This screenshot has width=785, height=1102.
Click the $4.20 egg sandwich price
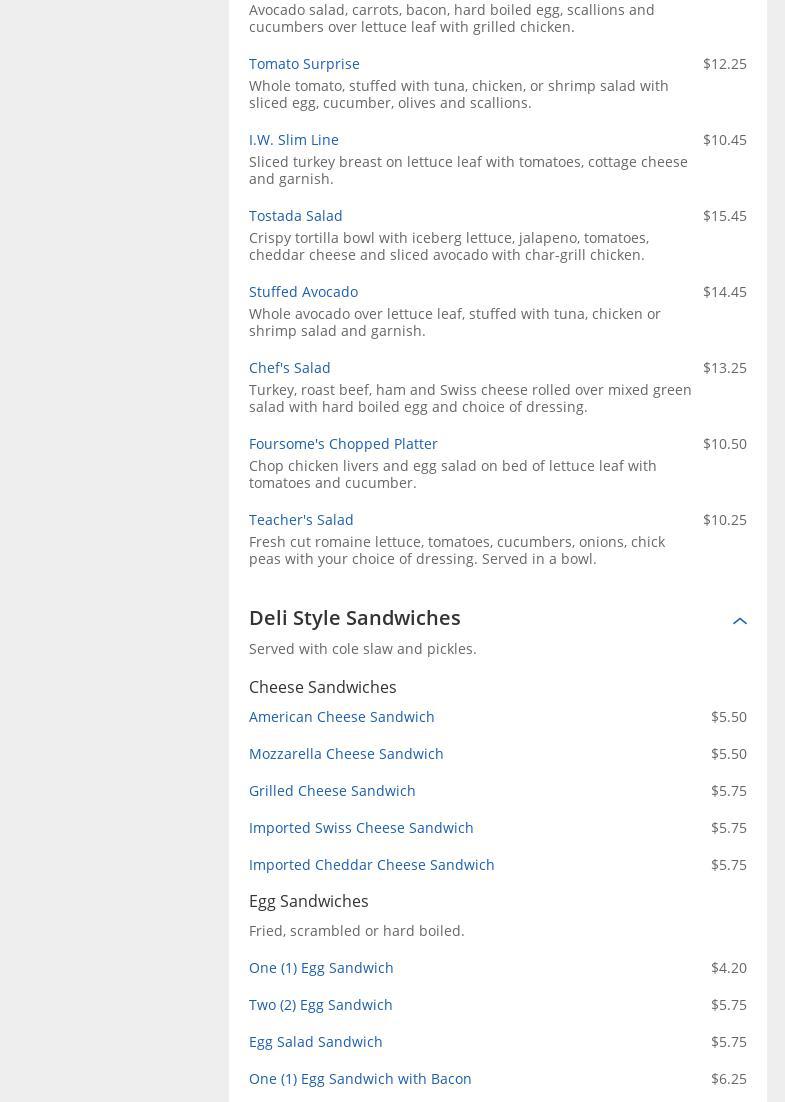[x=728, y=968]
